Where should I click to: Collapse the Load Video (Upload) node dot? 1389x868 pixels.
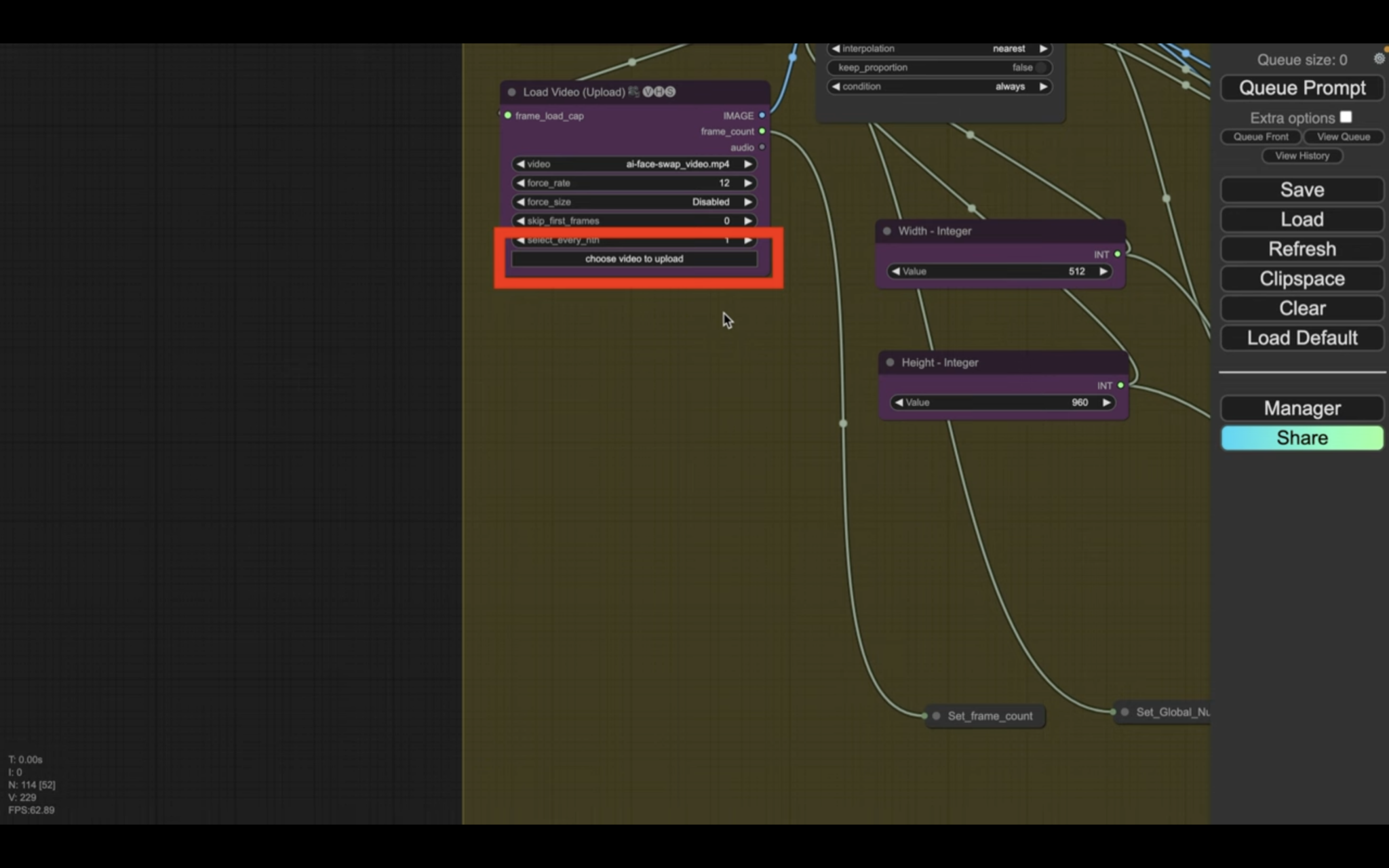511,92
